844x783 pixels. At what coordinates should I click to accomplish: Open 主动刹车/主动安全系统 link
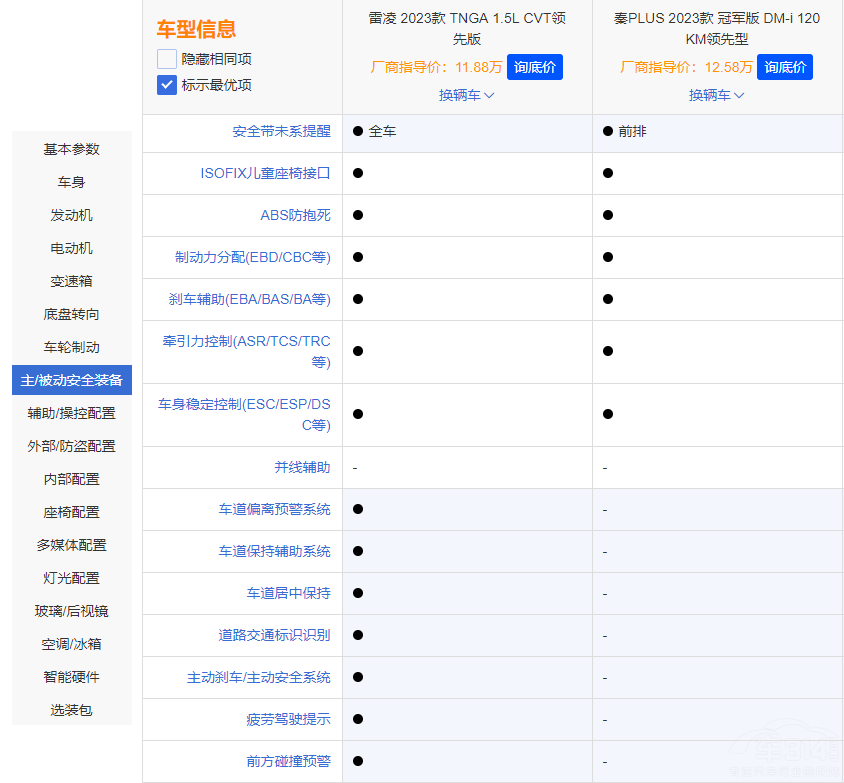click(x=258, y=677)
